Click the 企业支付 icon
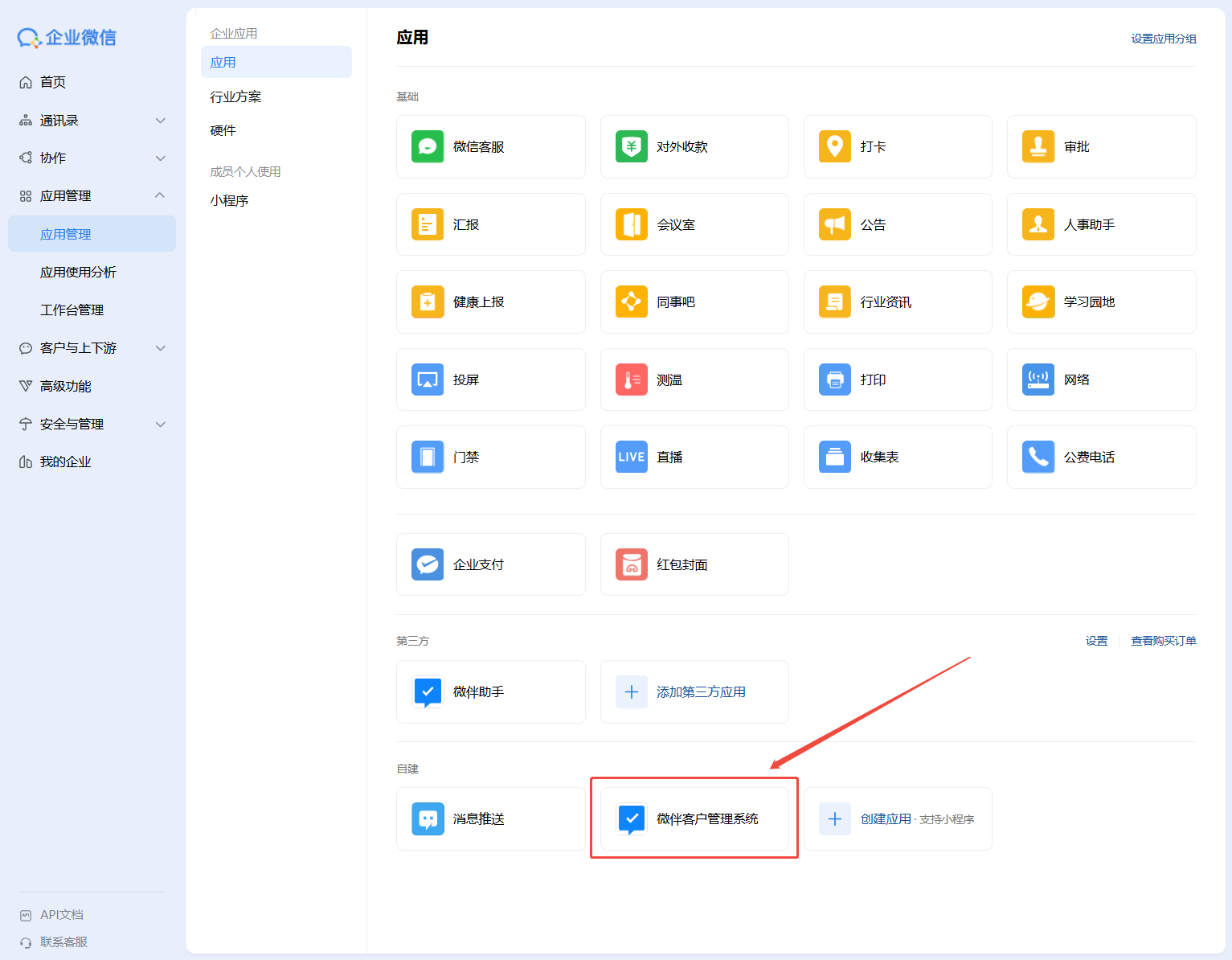 point(428,564)
